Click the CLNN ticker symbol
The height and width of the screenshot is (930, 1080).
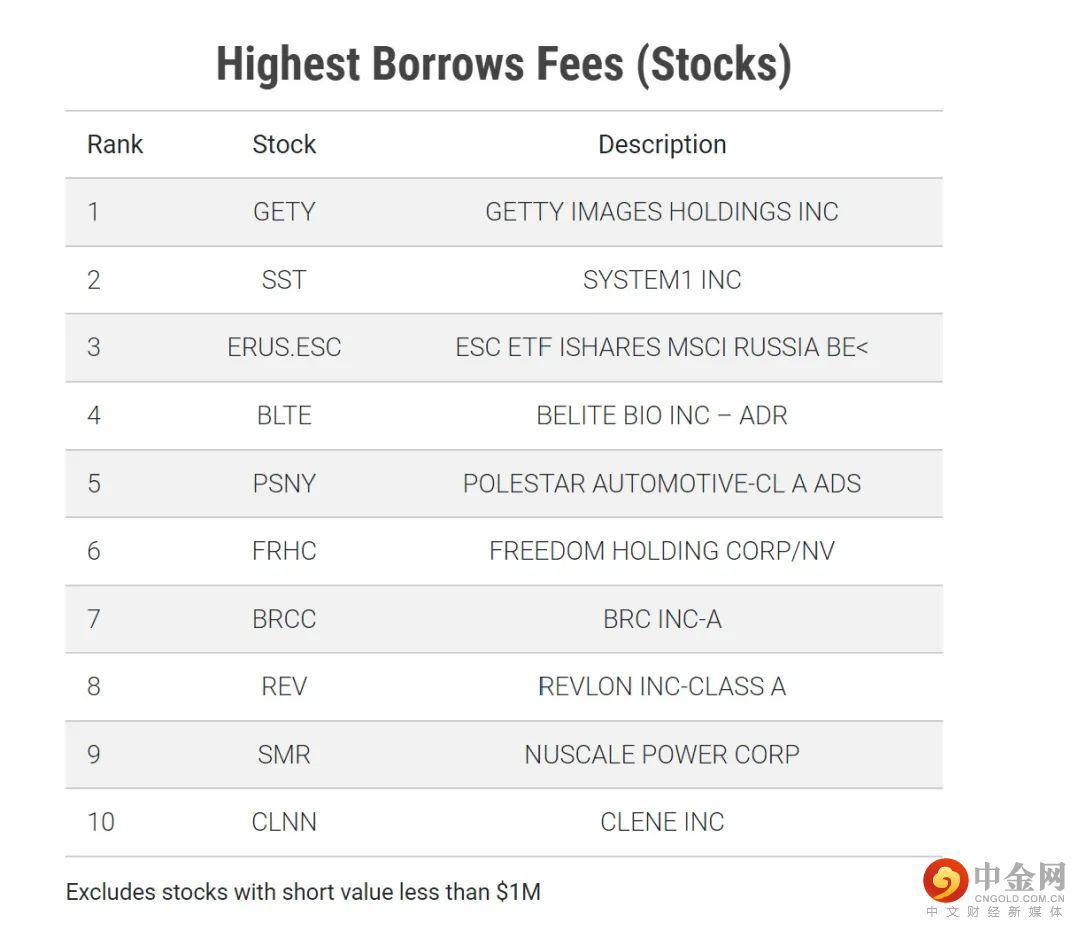(x=284, y=822)
